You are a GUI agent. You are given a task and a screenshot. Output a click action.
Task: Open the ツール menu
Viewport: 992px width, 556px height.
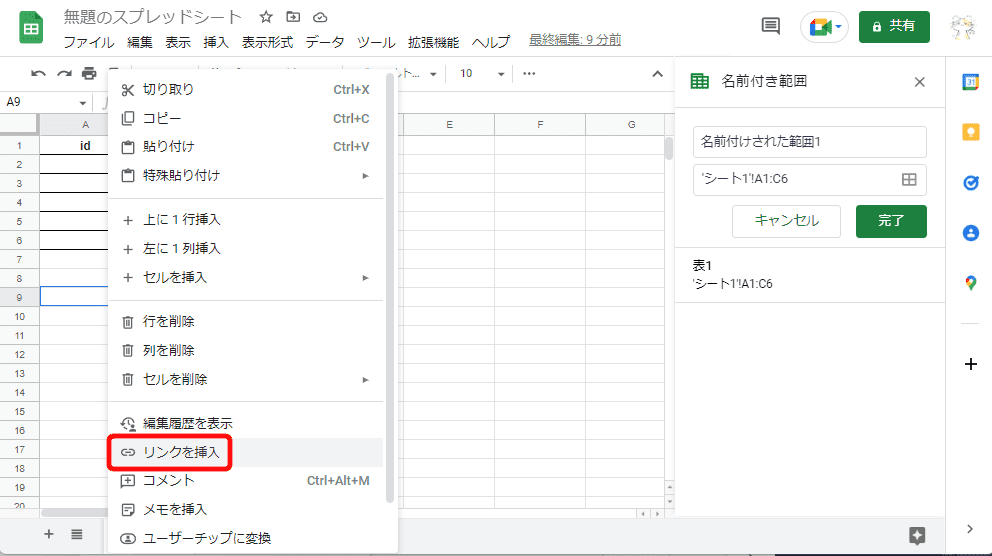point(376,42)
